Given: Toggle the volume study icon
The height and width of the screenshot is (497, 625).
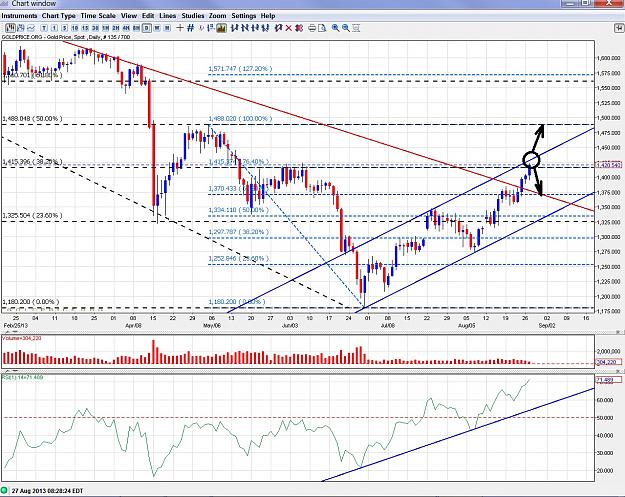Looking at the screenshot, I should [x=220, y=28].
